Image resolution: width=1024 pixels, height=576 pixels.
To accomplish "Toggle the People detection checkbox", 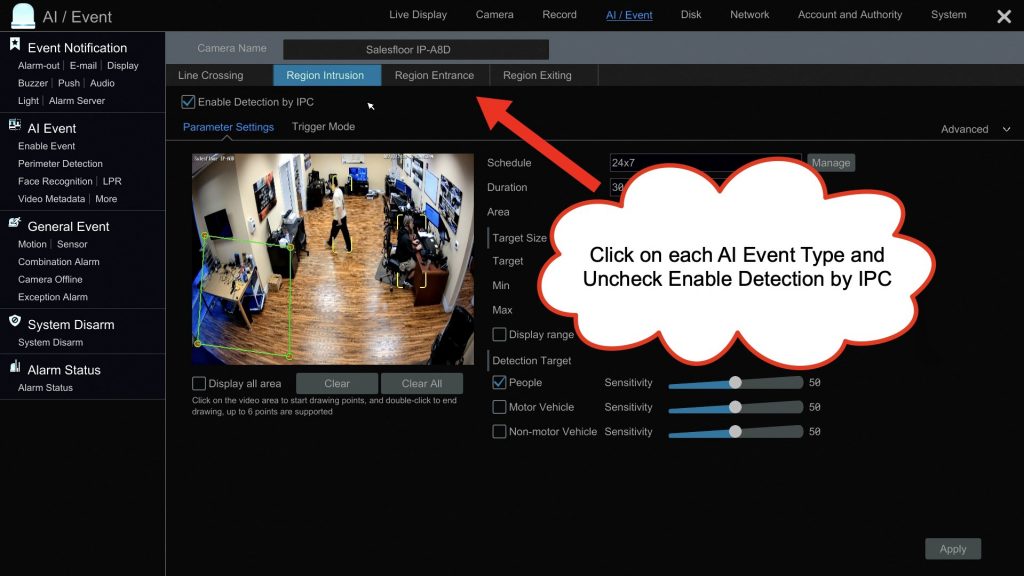I will click(x=500, y=382).
